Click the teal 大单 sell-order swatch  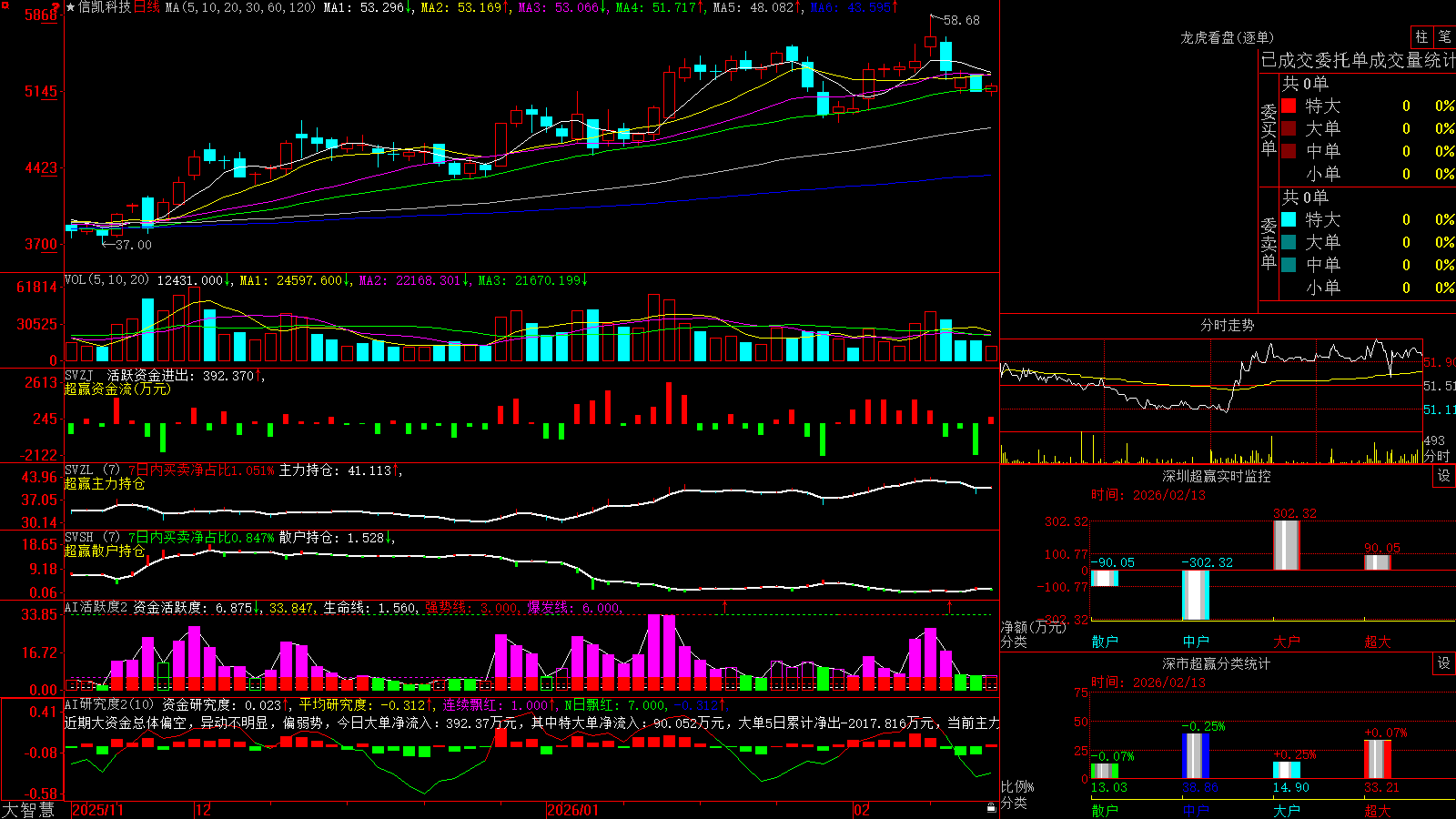pos(1289,242)
